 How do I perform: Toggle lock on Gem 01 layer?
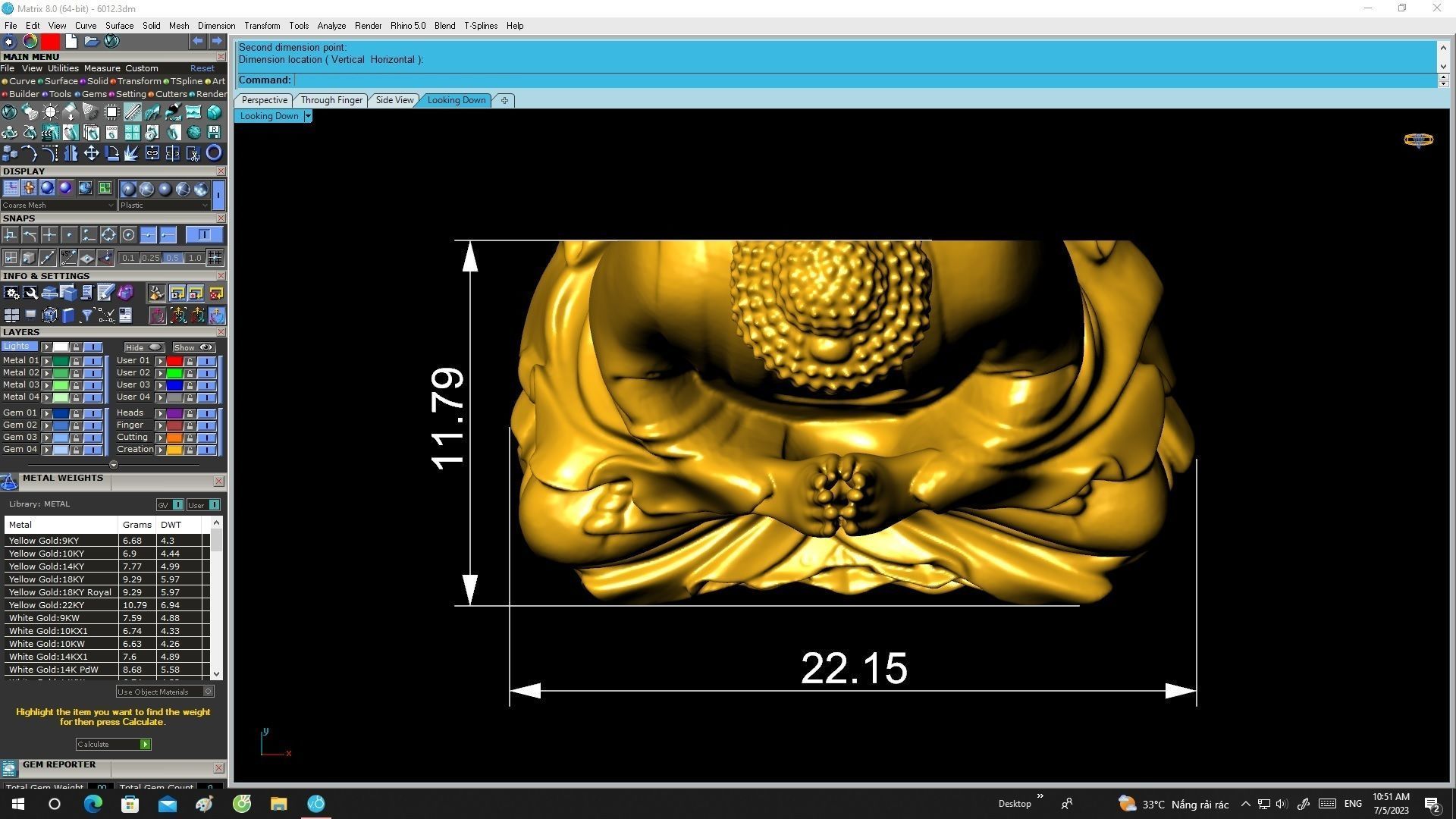(x=76, y=413)
